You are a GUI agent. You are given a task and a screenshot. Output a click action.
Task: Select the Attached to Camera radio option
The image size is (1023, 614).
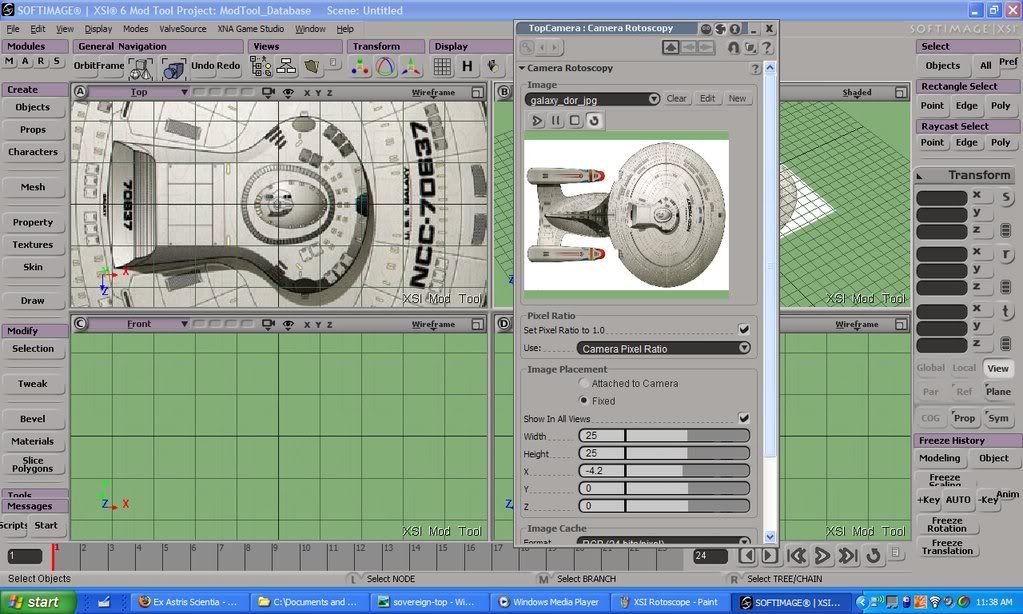coord(584,383)
